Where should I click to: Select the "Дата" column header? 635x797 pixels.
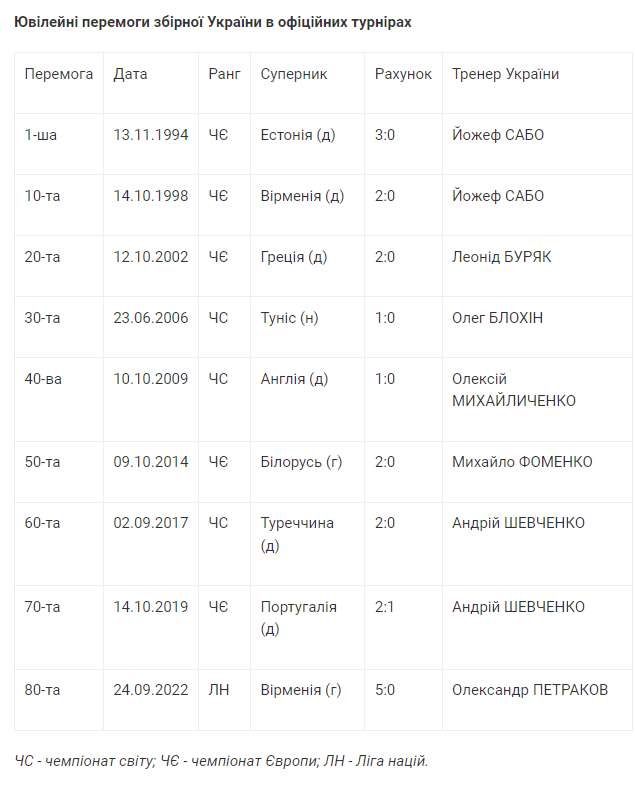[x=130, y=74]
